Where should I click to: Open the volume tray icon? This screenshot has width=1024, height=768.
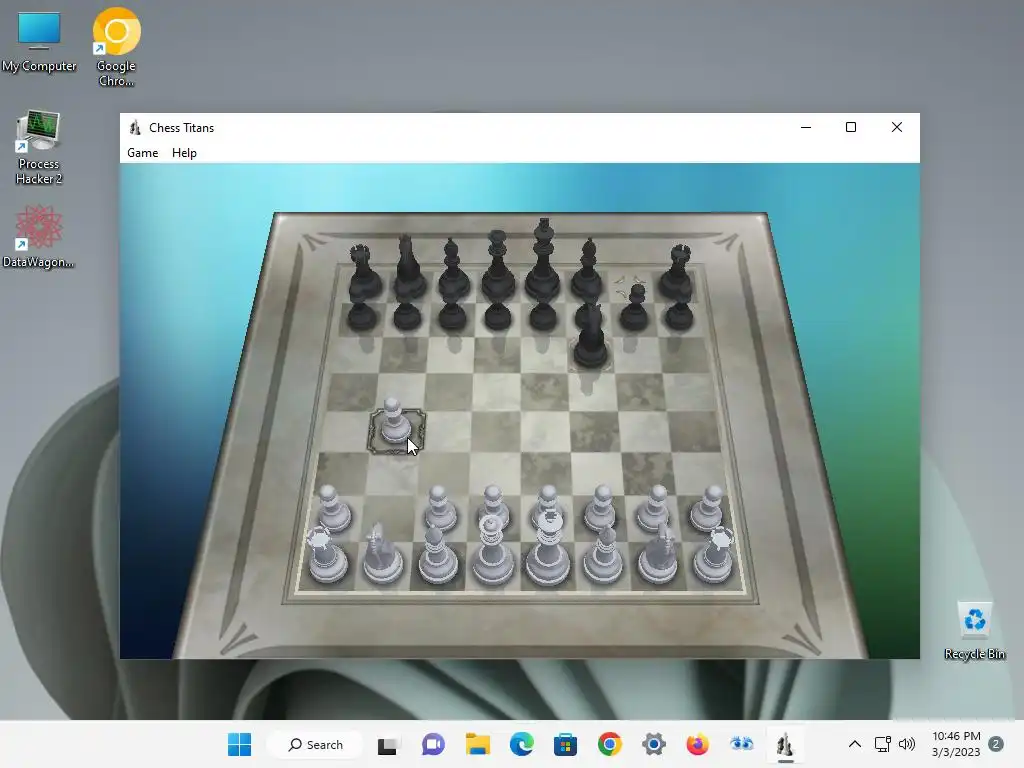(x=906, y=744)
